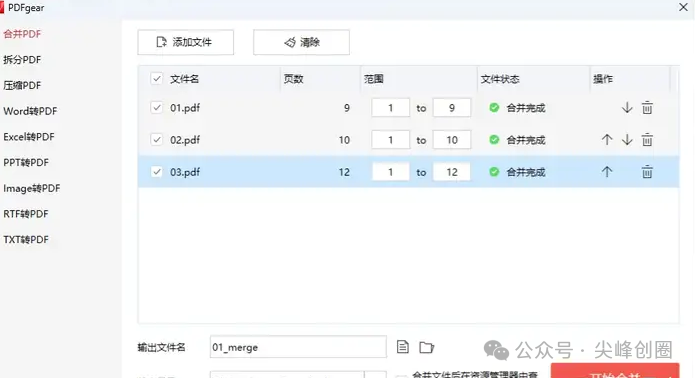Image resolution: width=695 pixels, height=378 pixels.
Task: Edit end page field for 01.pdf
Action: click(452, 108)
